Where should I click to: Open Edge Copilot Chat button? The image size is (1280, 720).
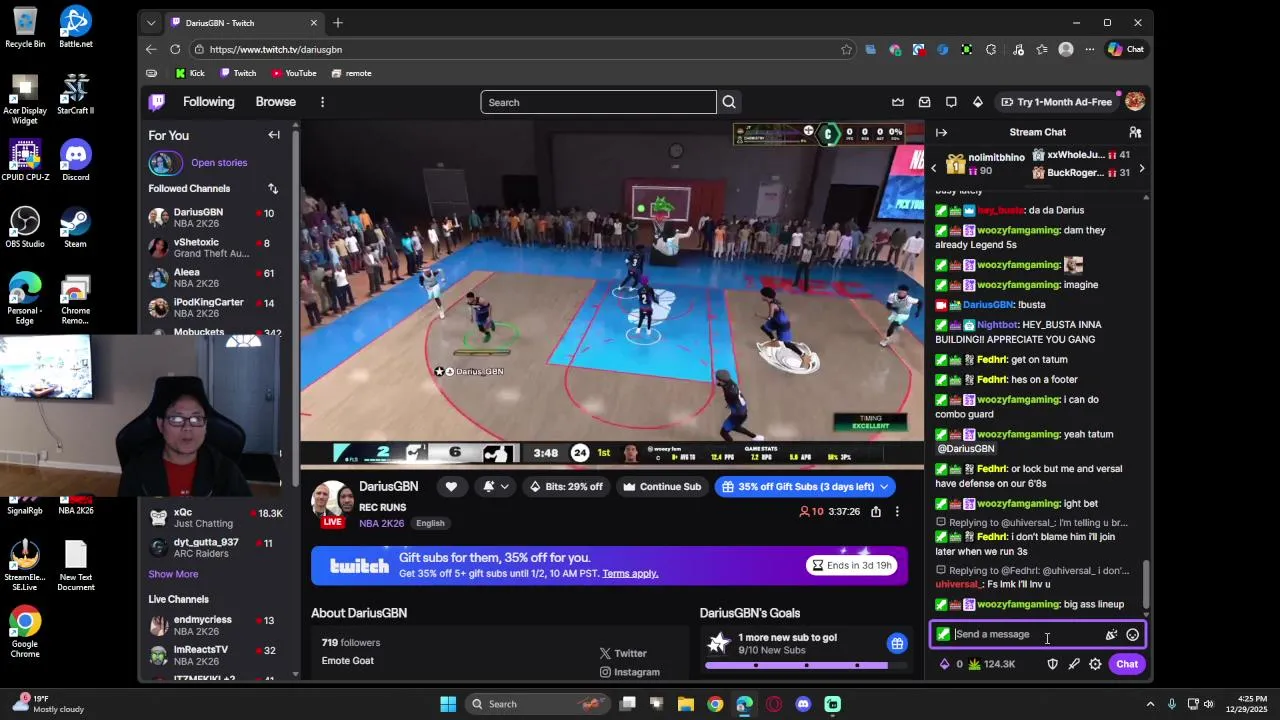[1126, 49]
